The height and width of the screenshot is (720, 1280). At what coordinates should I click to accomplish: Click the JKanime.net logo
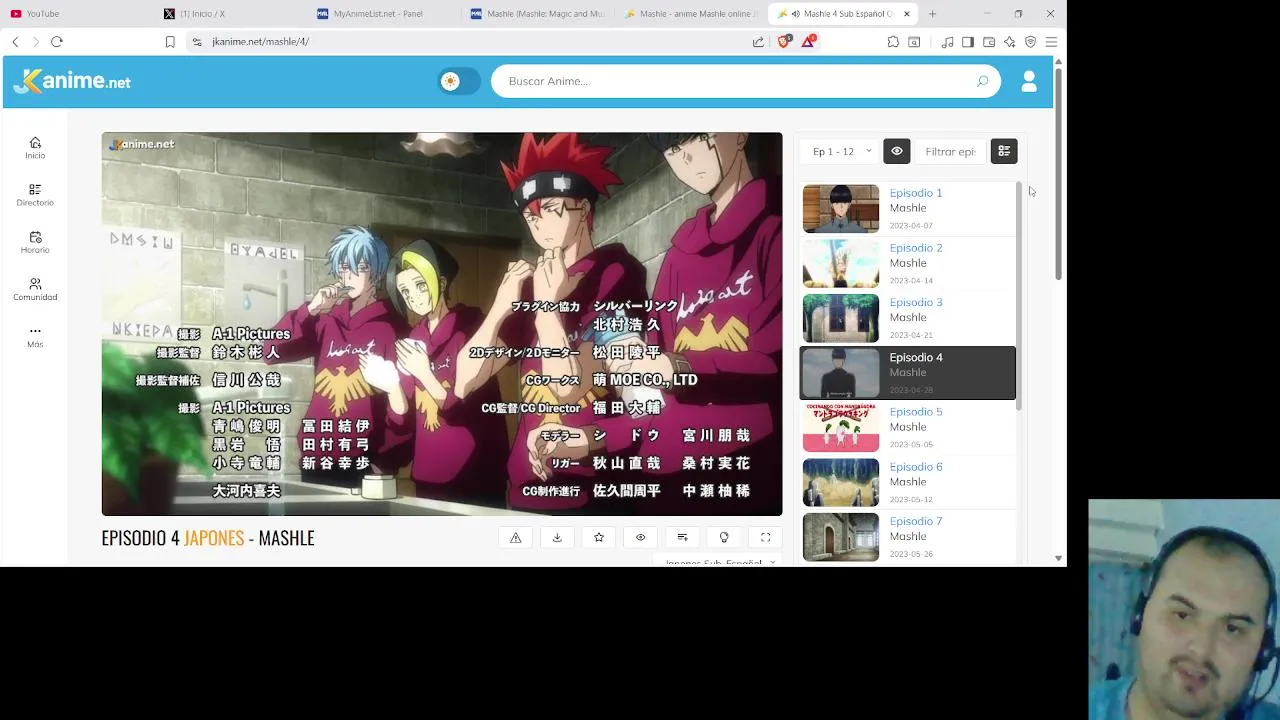point(73,81)
